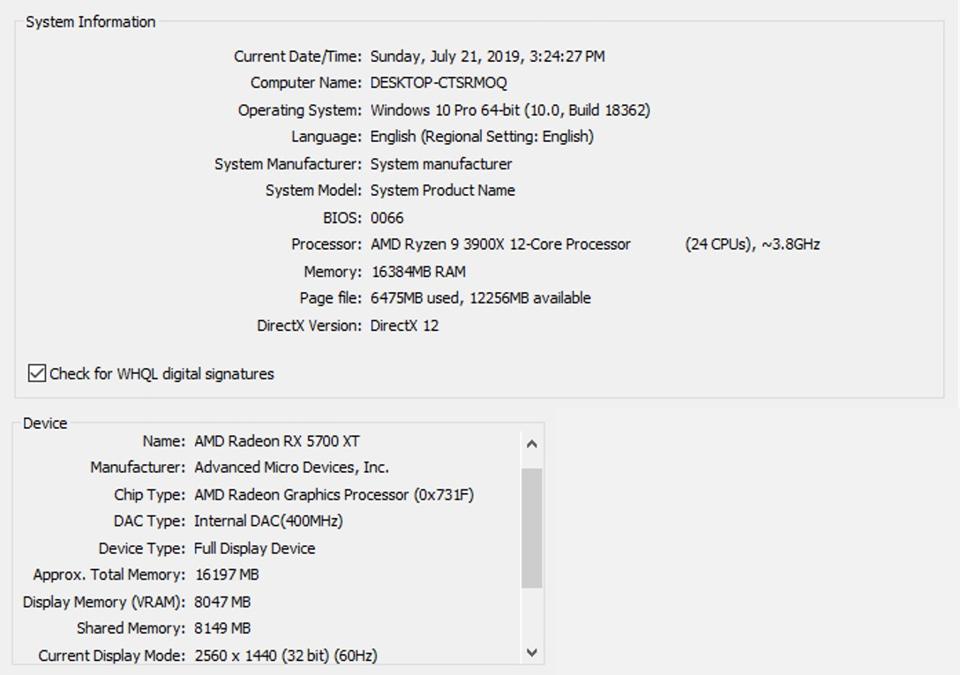This screenshot has width=960, height=675.
Task: Click the 'BIOS:' field label
Action: coord(342,218)
